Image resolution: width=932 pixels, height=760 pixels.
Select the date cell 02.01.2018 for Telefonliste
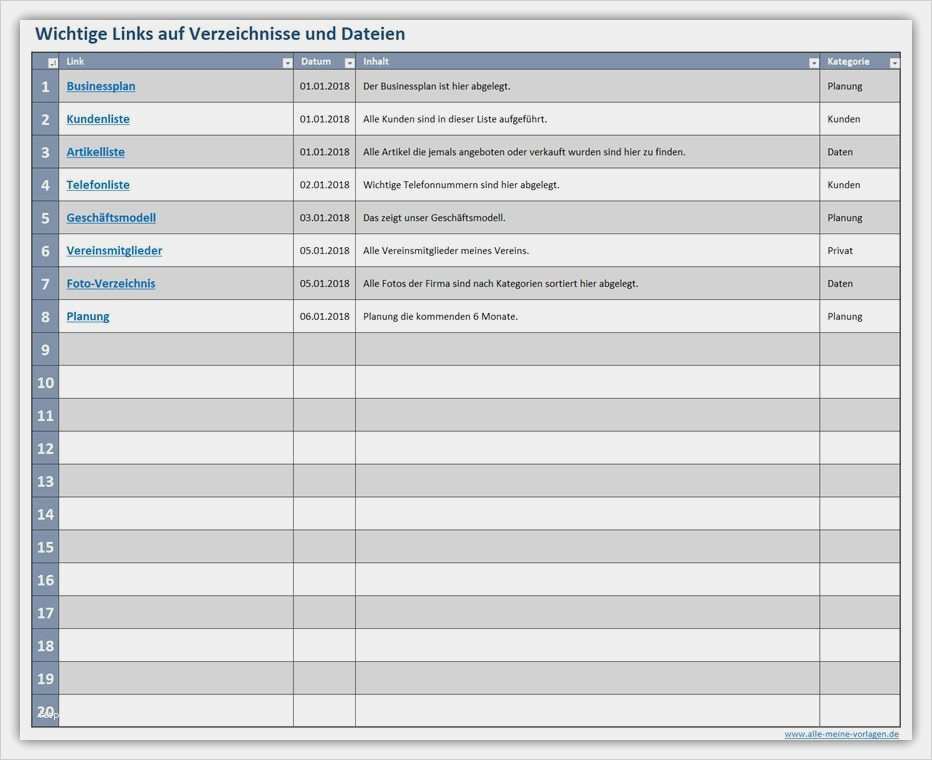point(324,184)
